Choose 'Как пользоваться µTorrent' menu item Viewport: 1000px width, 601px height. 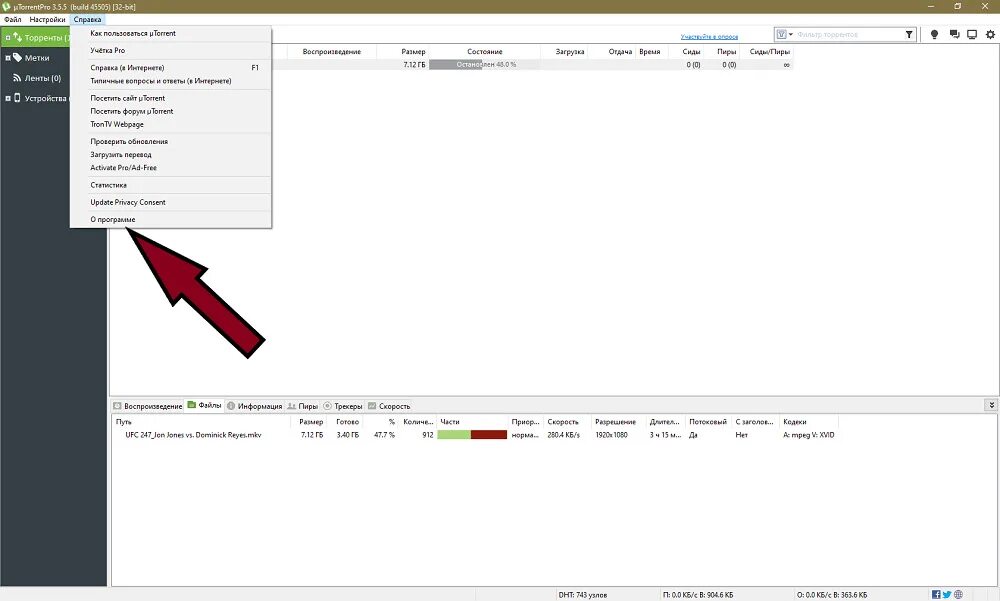coord(170,33)
